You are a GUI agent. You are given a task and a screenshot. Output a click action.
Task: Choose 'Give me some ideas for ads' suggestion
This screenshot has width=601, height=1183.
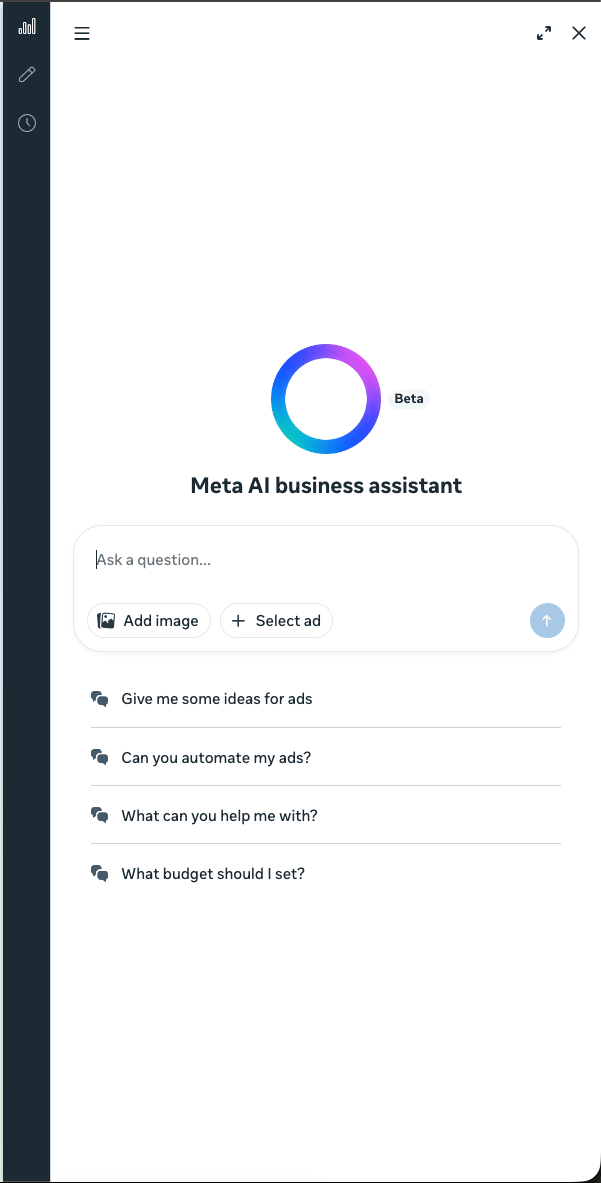coord(217,699)
